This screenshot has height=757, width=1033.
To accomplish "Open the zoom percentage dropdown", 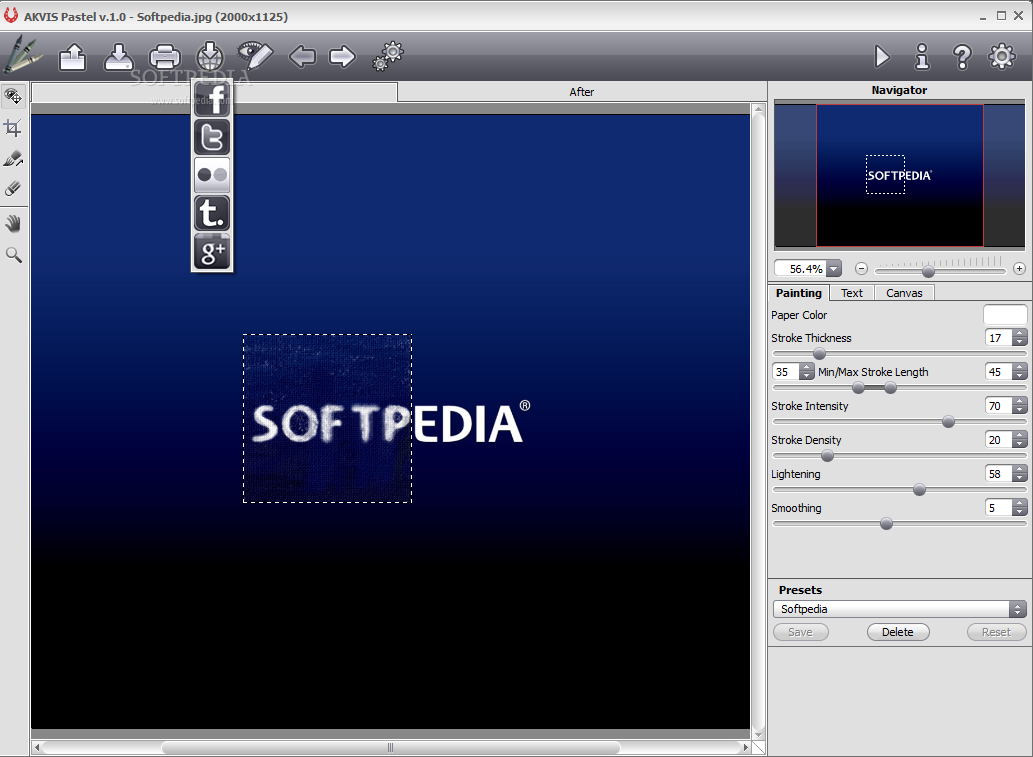I will coord(834,269).
